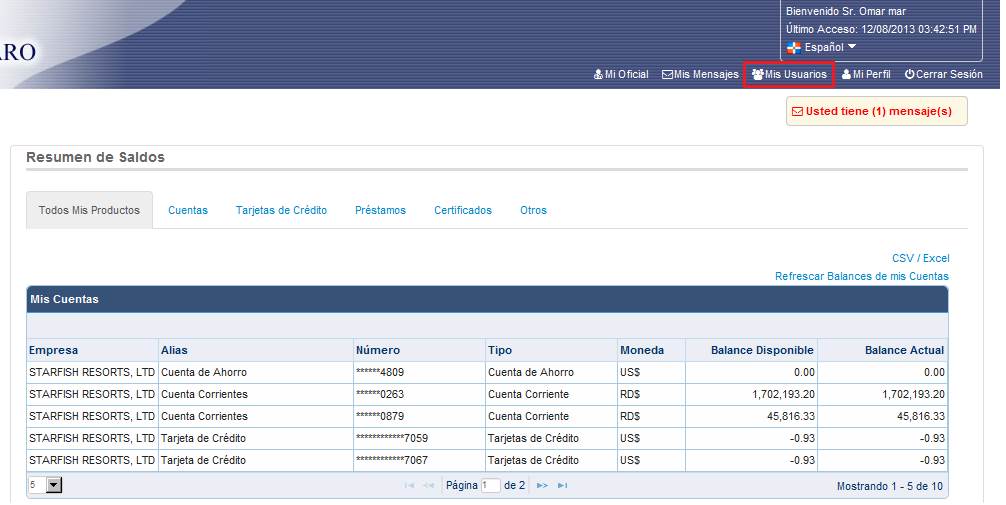Click Cerrar Sesión power icon

[x=910, y=74]
